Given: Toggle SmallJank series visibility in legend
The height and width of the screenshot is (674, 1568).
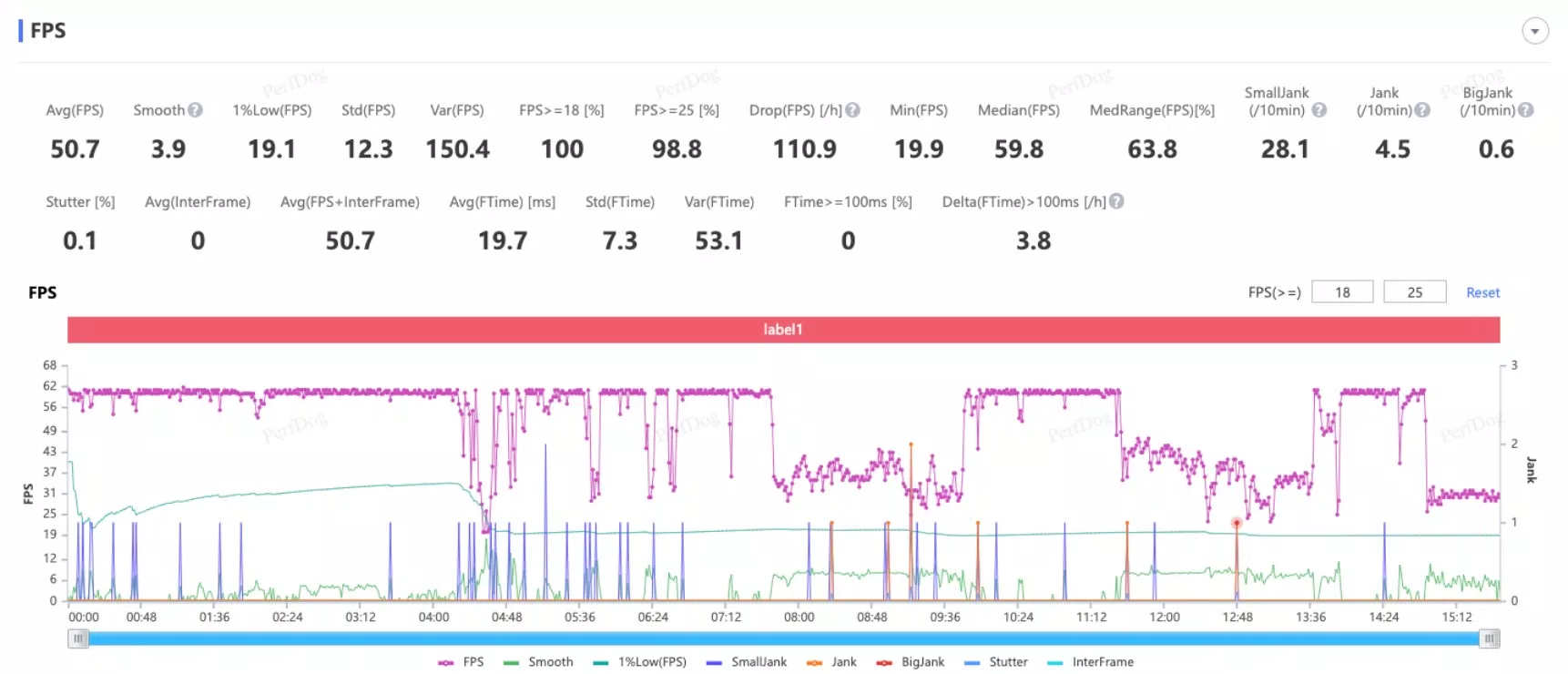Looking at the screenshot, I should point(747,662).
